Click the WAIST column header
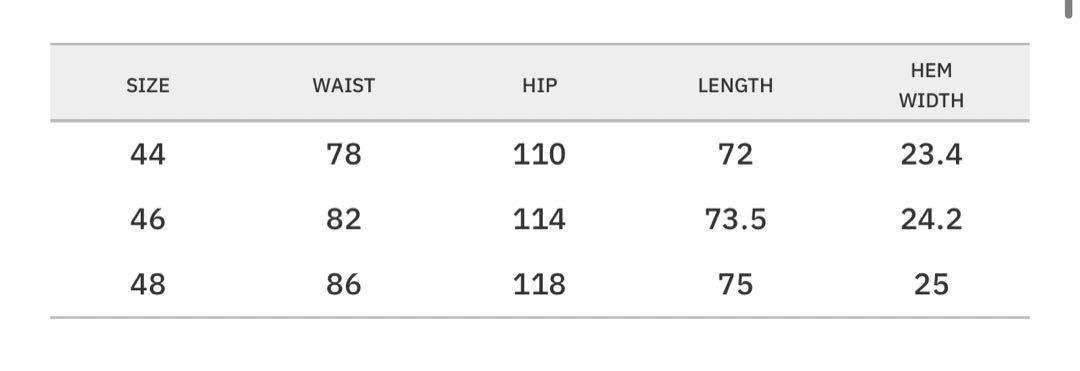 coord(344,85)
